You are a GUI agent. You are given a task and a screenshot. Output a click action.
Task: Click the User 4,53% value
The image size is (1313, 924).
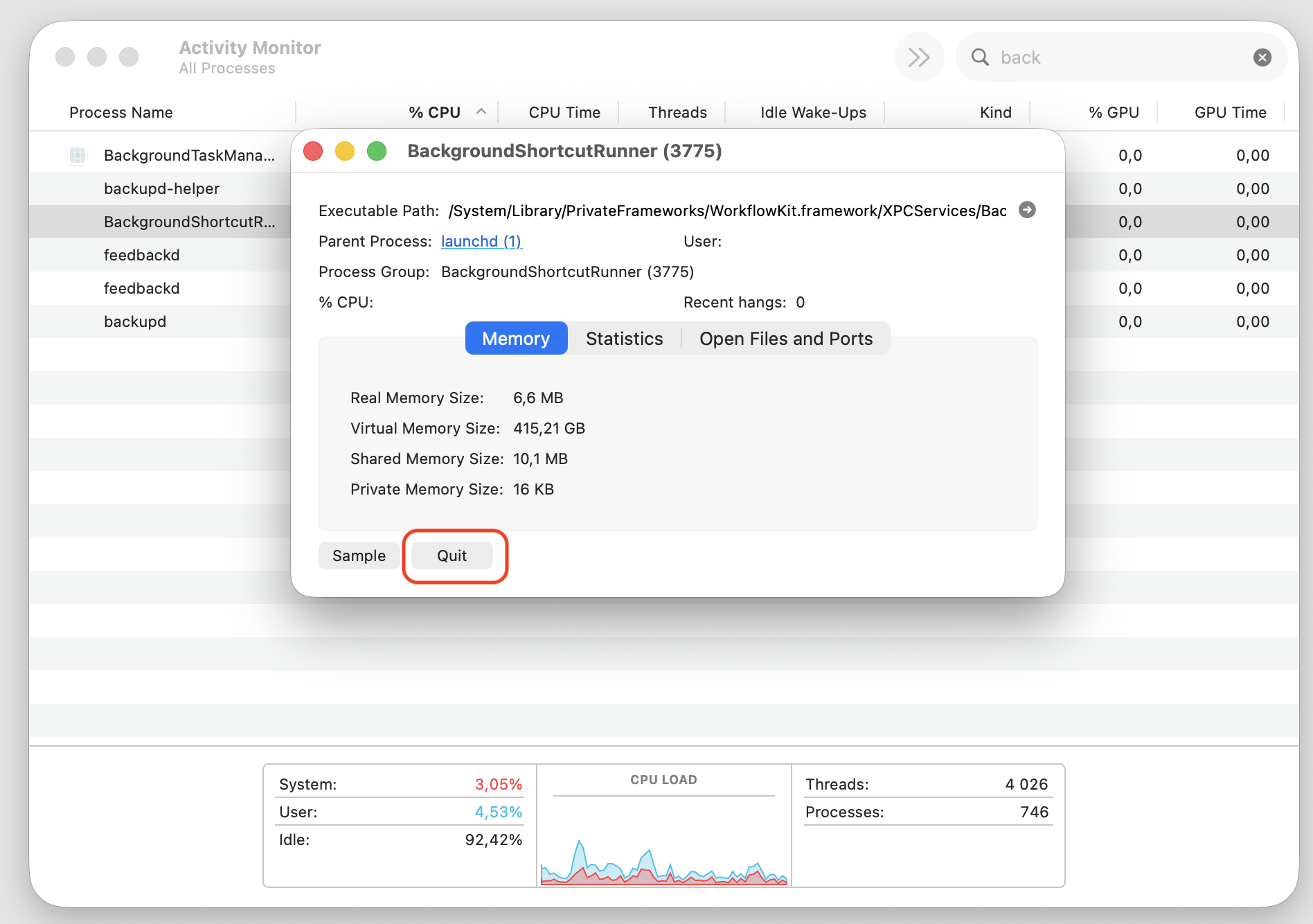499,812
